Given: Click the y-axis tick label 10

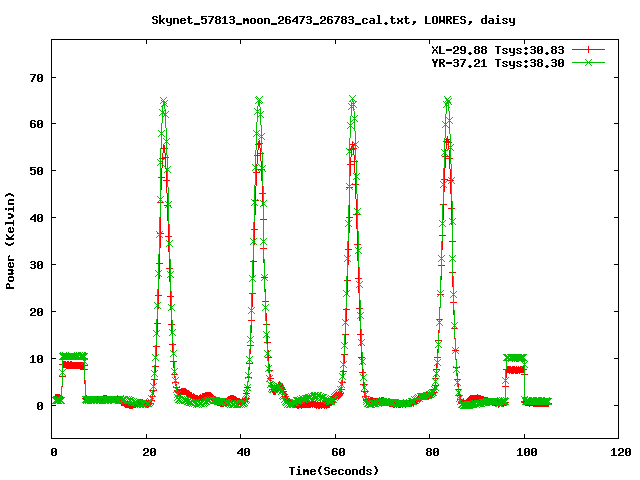Looking at the screenshot, I should tap(36, 359).
